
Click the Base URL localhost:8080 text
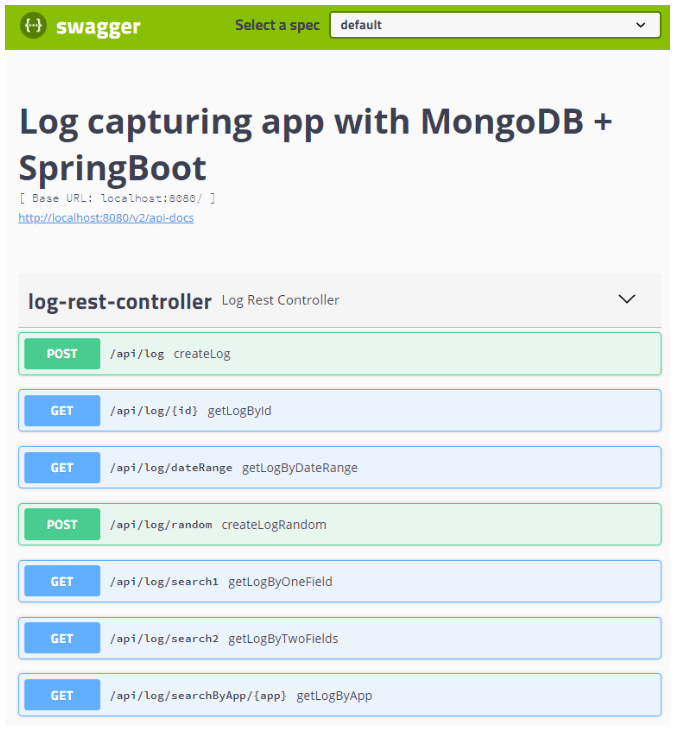point(117,199)
